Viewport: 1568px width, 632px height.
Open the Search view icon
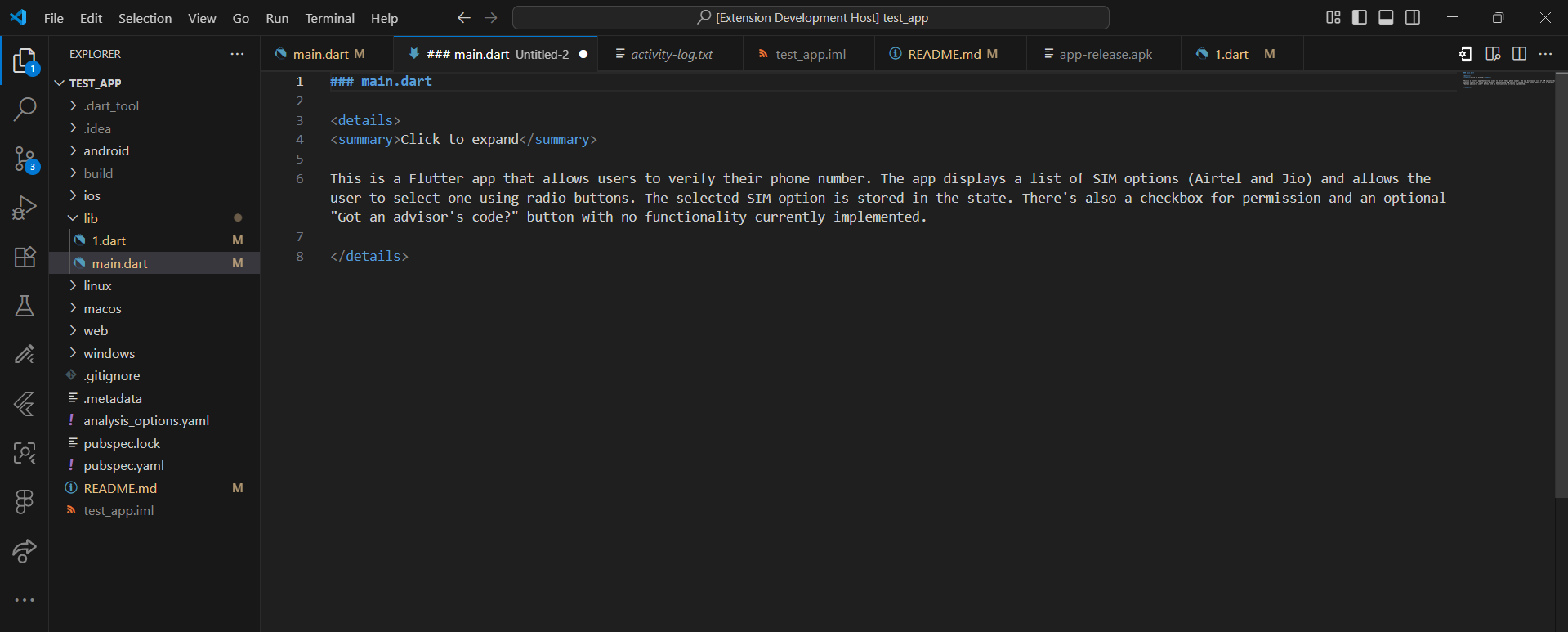tap(25, 109)
